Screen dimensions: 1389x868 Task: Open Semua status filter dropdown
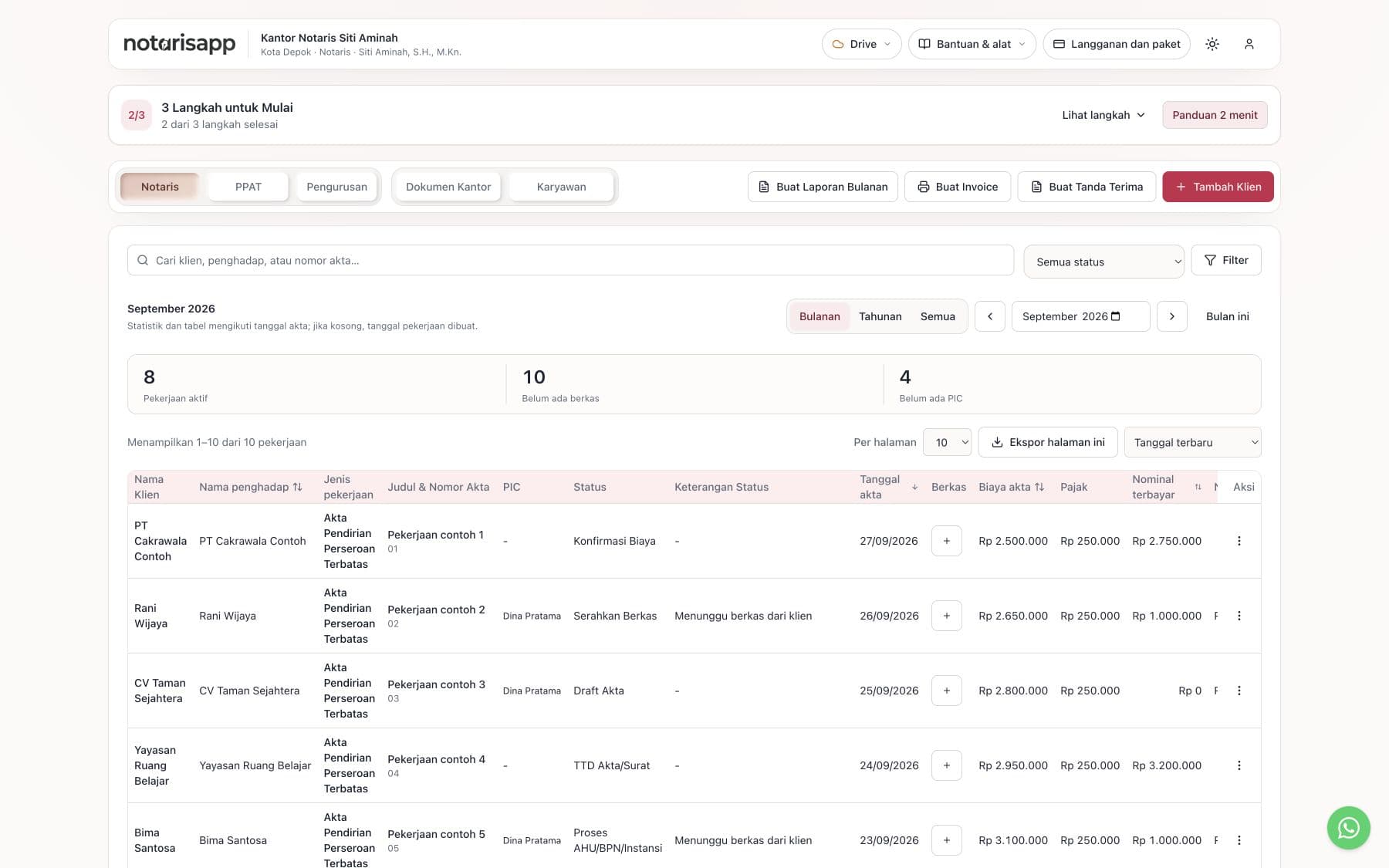[x=1103, y=262]
